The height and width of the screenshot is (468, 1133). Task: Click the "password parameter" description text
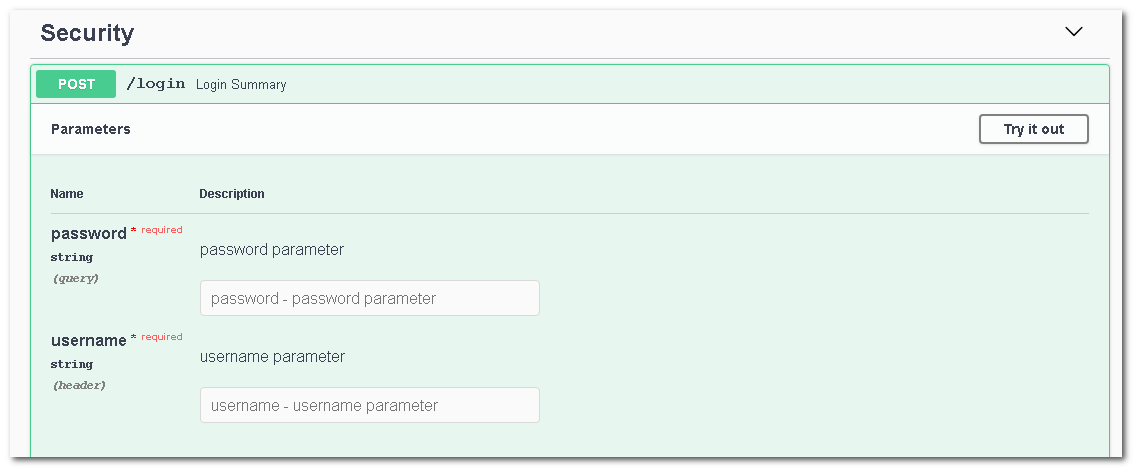coord(272,250)
